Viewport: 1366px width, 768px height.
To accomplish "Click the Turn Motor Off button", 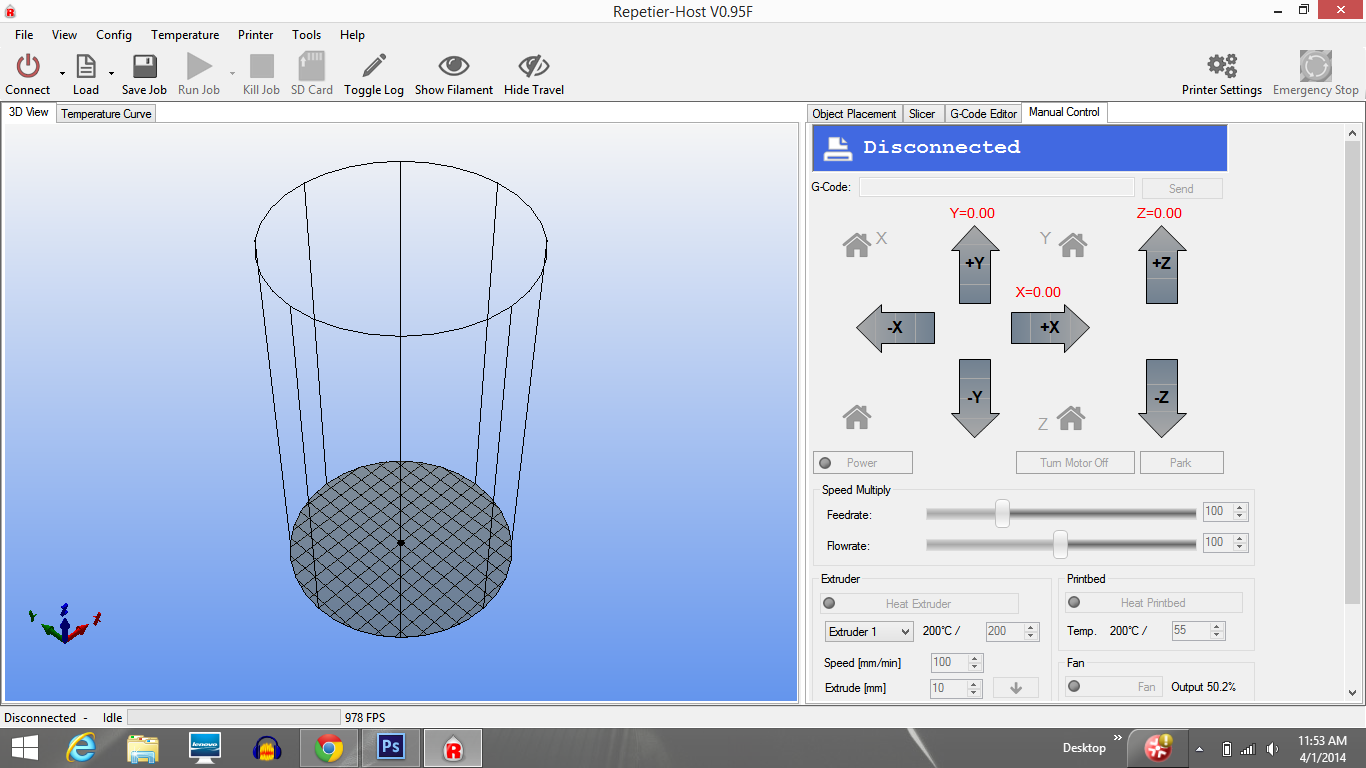I will (1074, 463).
